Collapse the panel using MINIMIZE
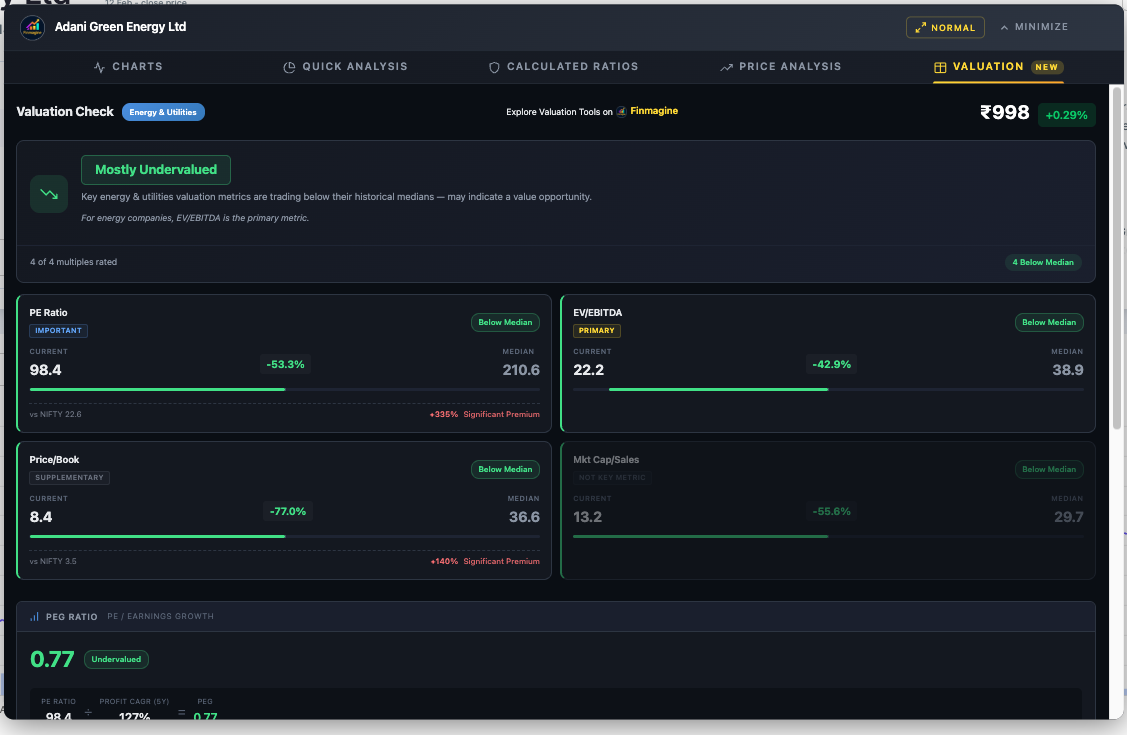 coord(1034,27)
